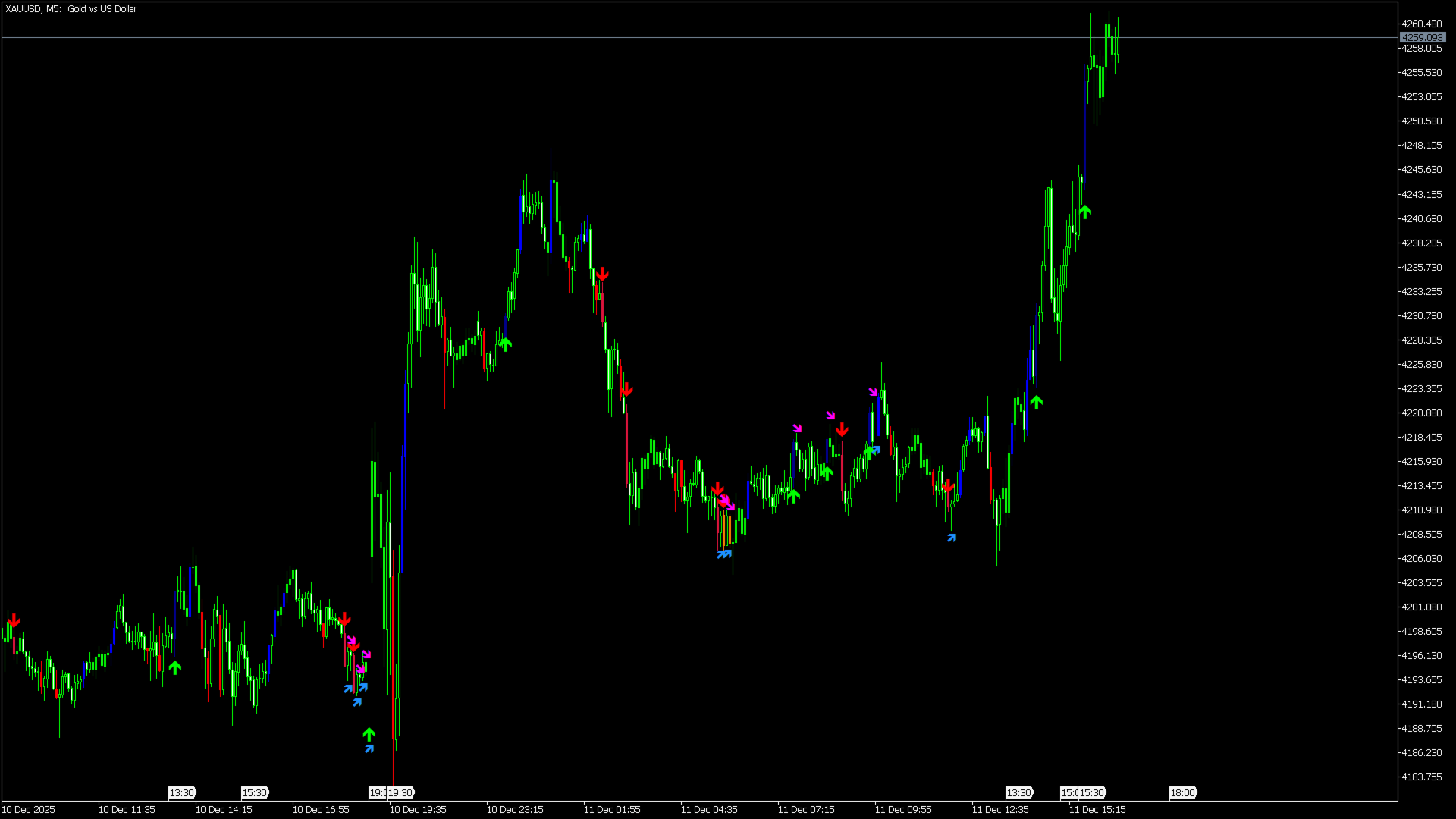Select the green up arrow near 4228 level
1456x819 pixels.
505,344
